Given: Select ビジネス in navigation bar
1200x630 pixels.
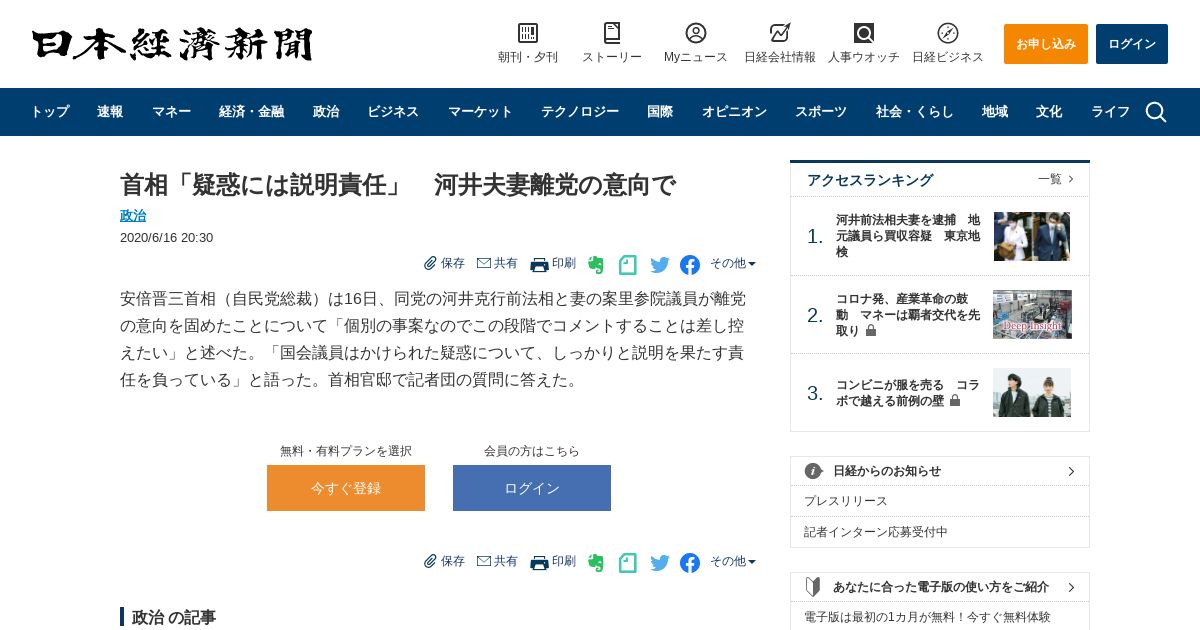Looking at the screenshot, I should [393, 112].
